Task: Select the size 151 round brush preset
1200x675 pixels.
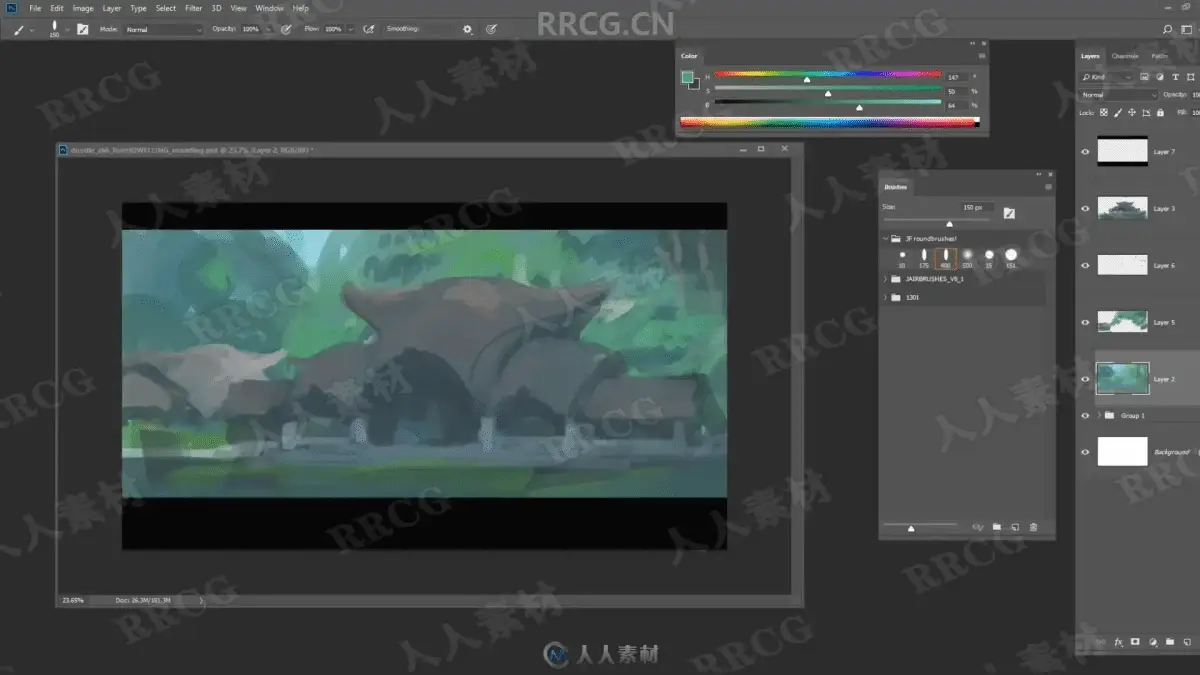Action: point(1011,258)
